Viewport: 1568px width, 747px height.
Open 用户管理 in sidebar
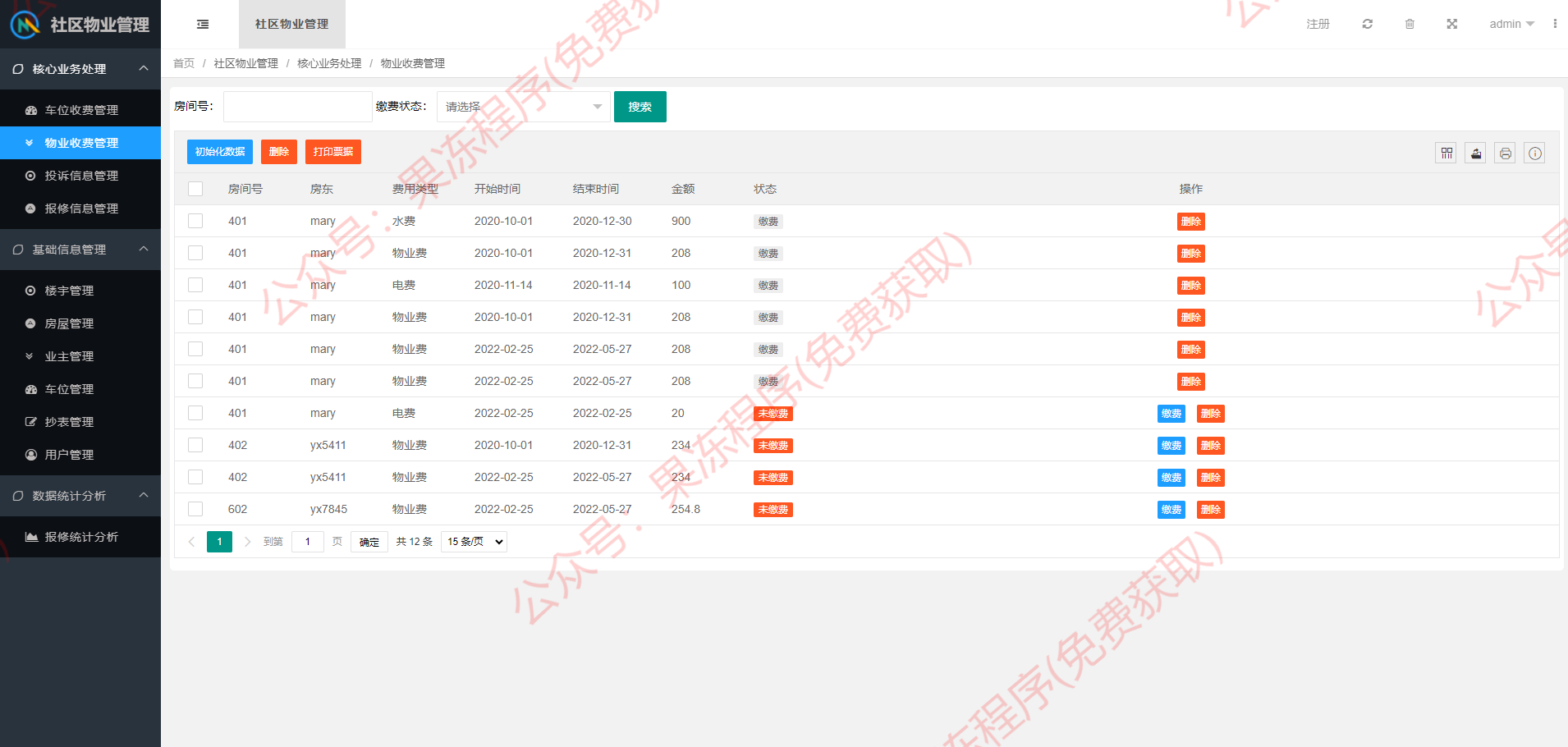(80, 455)
